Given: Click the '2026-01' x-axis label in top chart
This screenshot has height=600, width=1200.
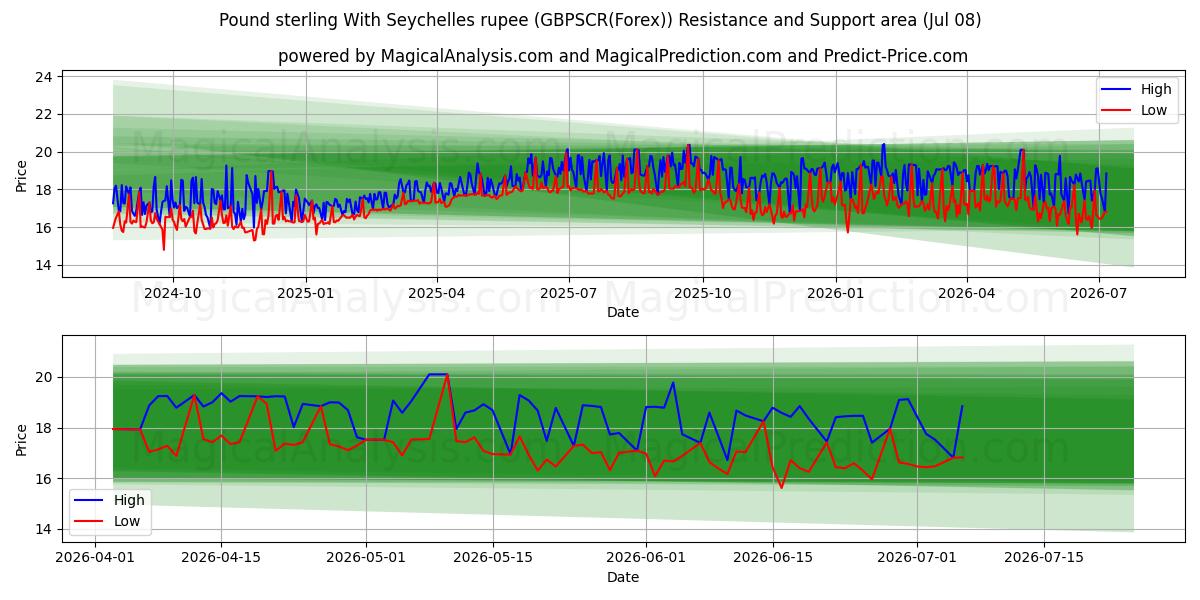Looking at the screenshot, I should coord(835,295).
